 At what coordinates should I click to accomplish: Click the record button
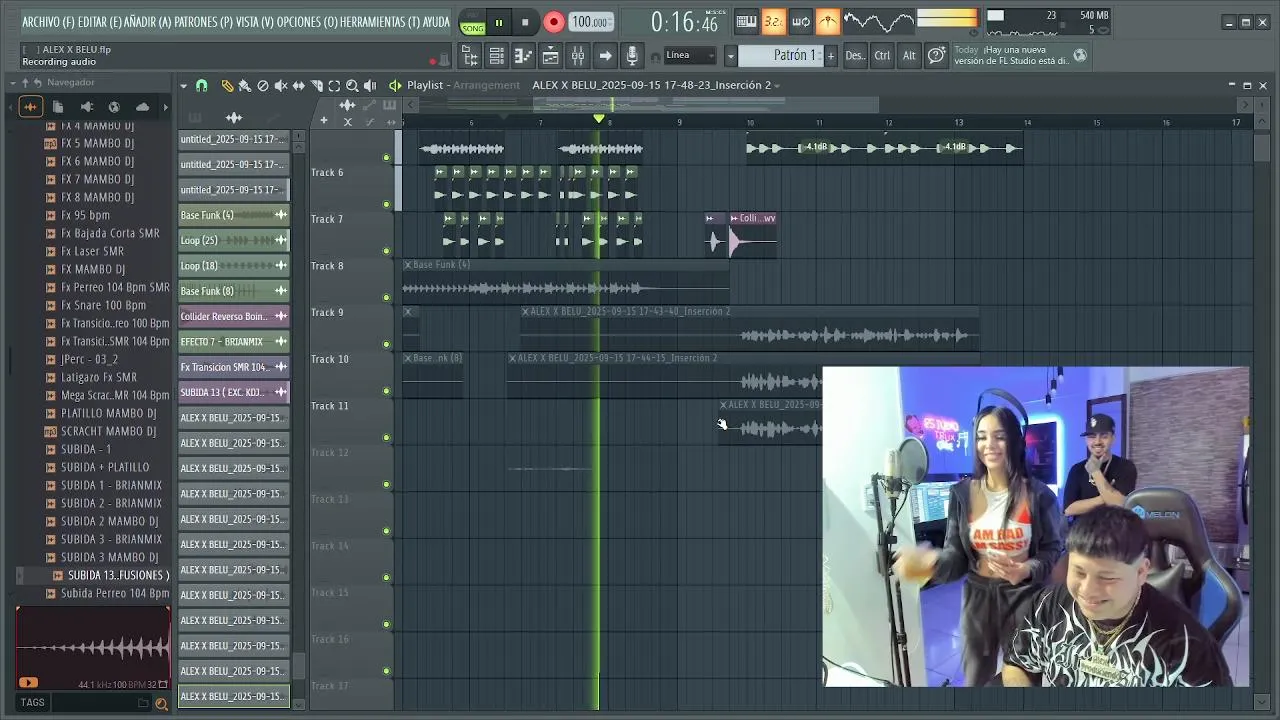pos(553,22)
